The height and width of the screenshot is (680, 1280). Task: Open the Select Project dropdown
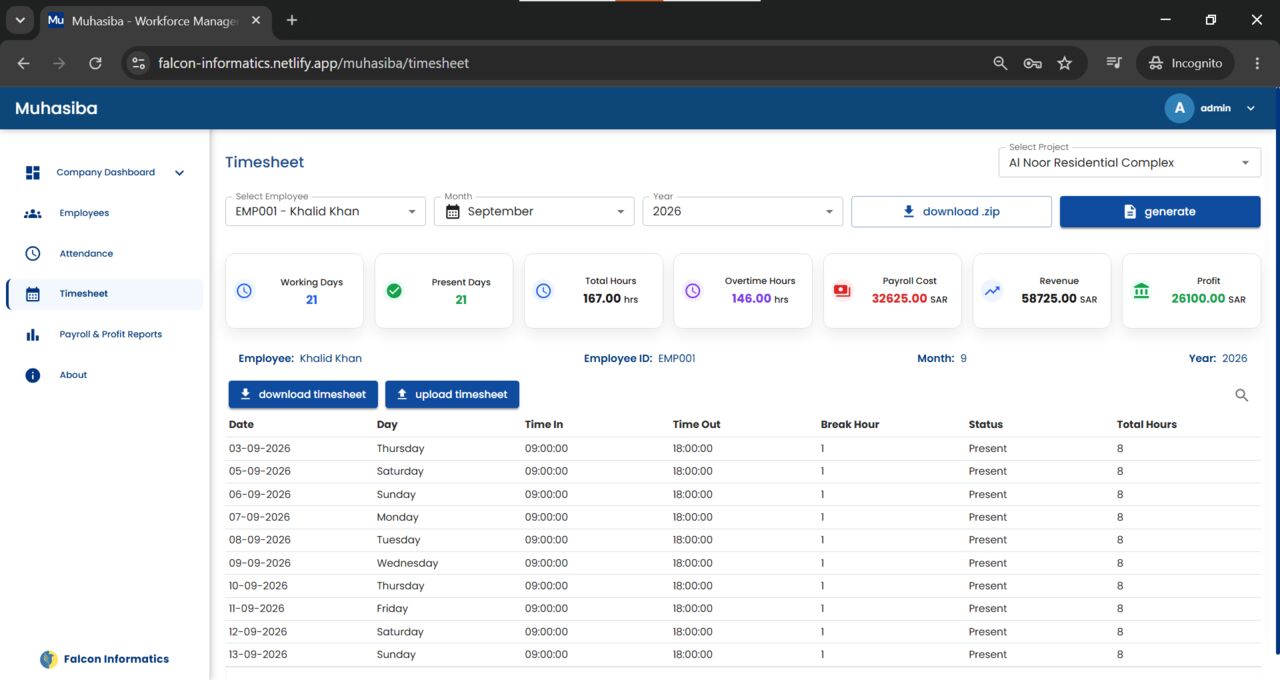[1130, 162]
